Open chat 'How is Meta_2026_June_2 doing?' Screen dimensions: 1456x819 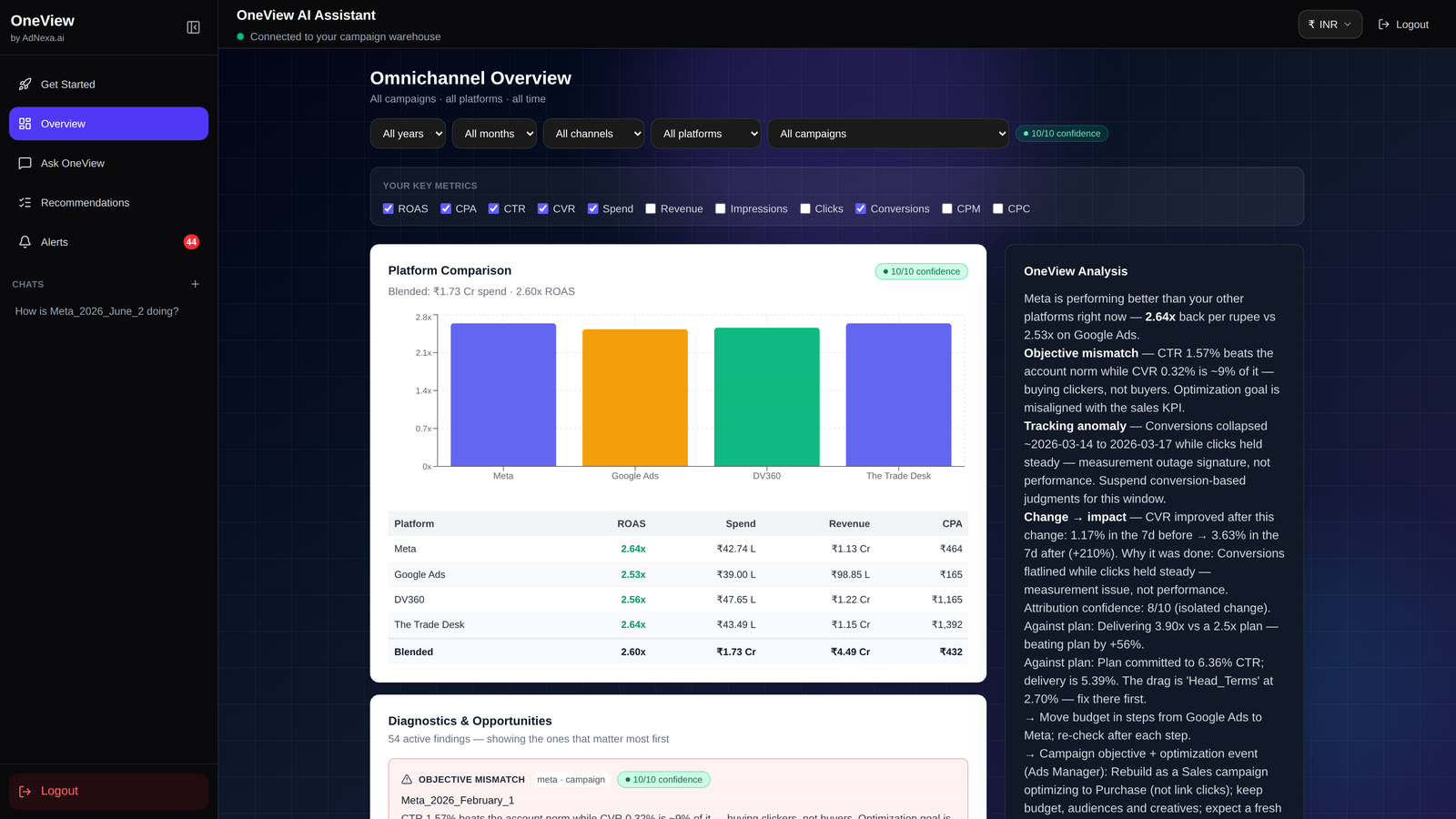coord(97,311)
